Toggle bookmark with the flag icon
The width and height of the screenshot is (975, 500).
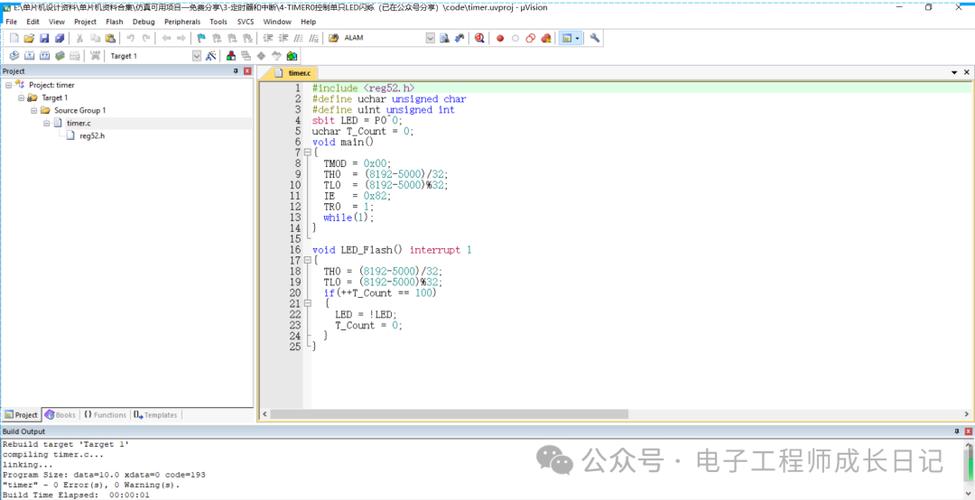[201, 38]
